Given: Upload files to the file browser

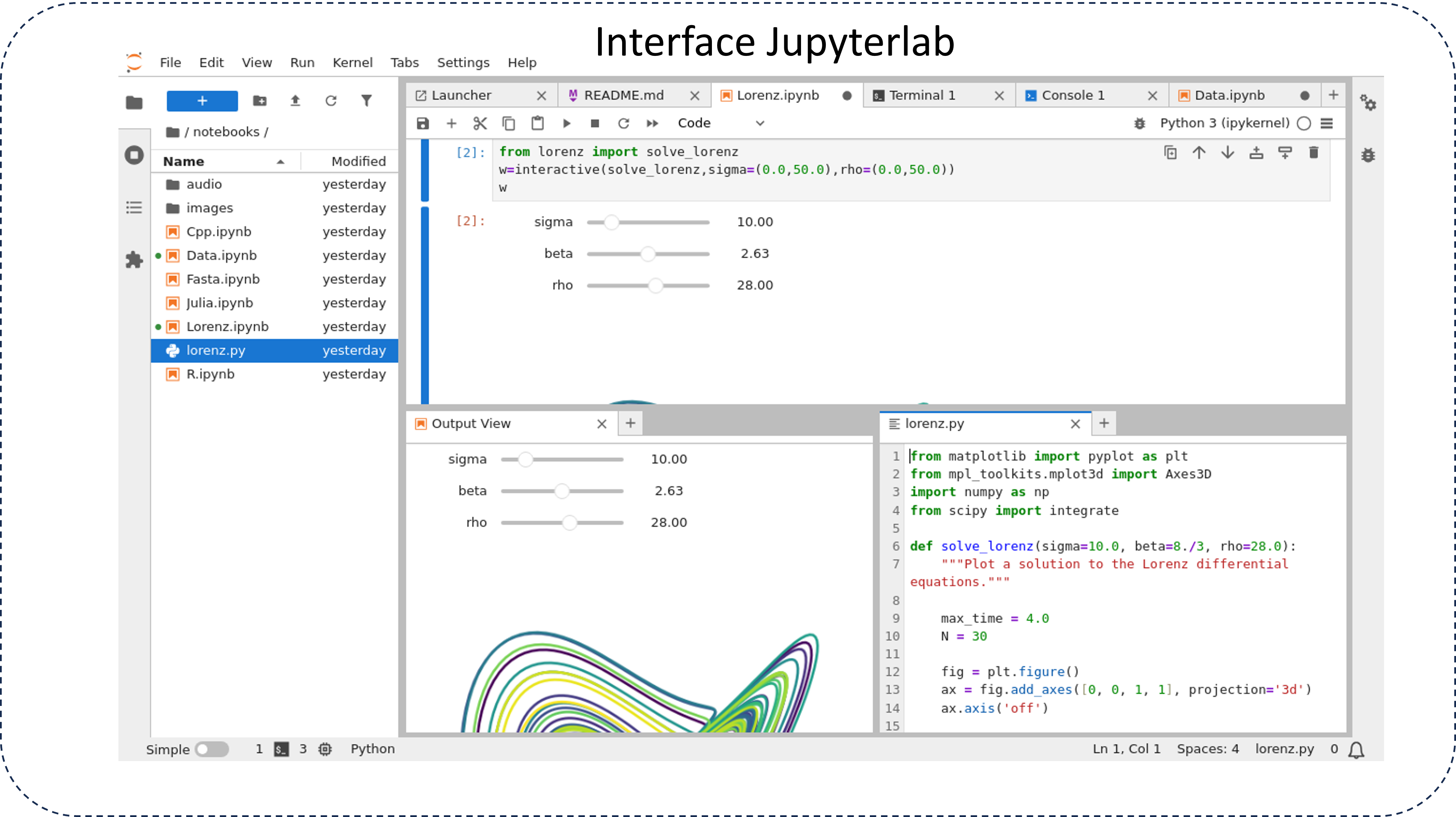Looking at the screenshot, I should 296,101.
